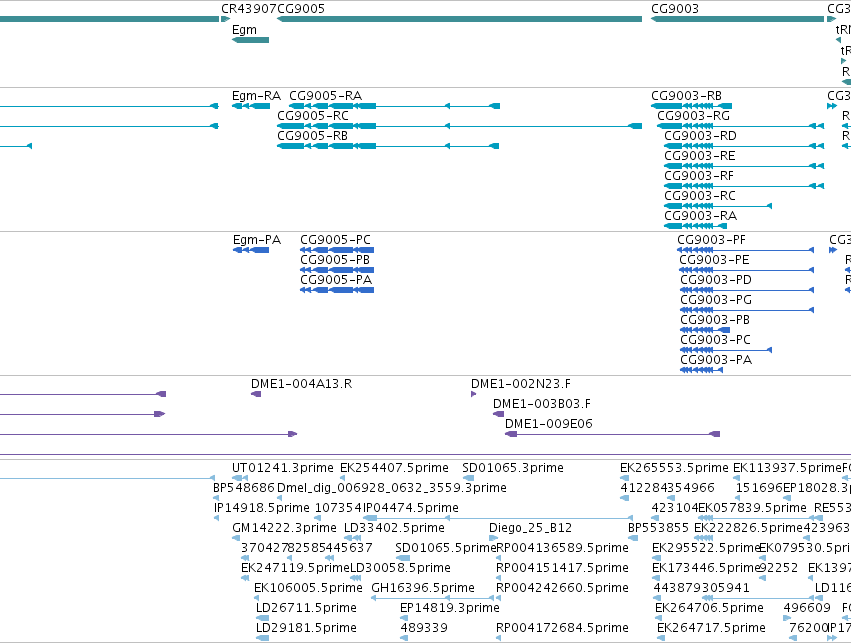Click the EK254407.5prime EST label
The width and height of the screenshot is (851, 643).
(x=394, y=468)
